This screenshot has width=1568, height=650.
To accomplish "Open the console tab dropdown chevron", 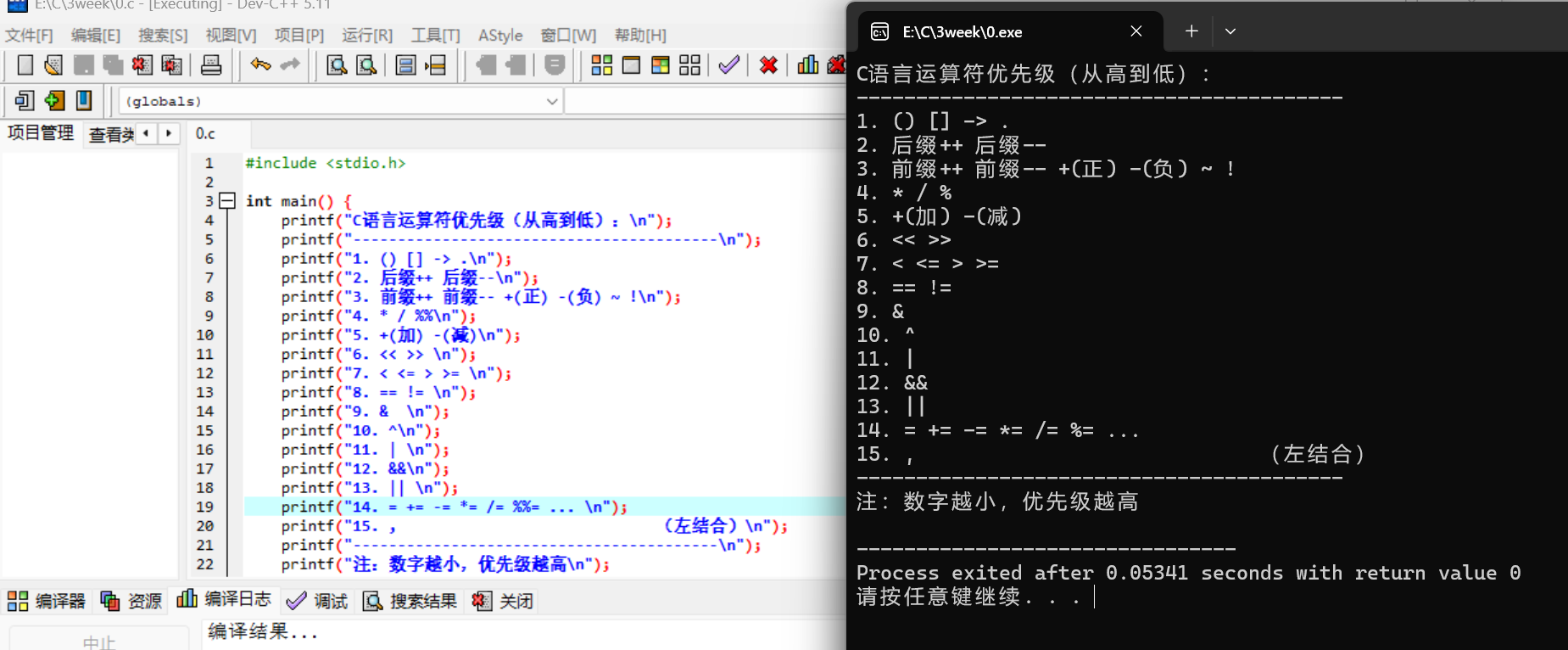I will pos(1230,31).
